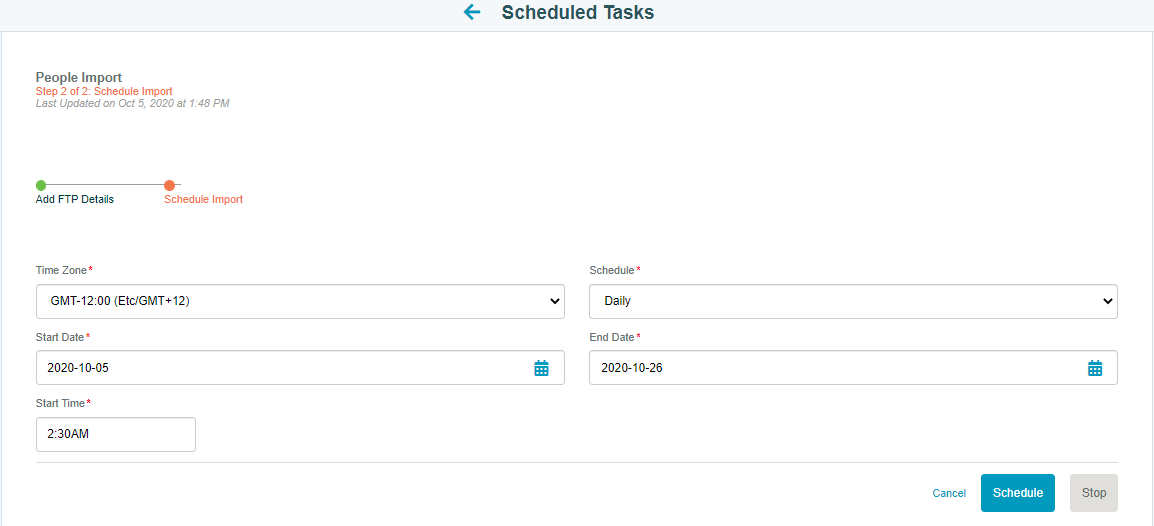Open the Schedule frequency dropdown showing Daily
1154x526 pixels.
point(854,302)
